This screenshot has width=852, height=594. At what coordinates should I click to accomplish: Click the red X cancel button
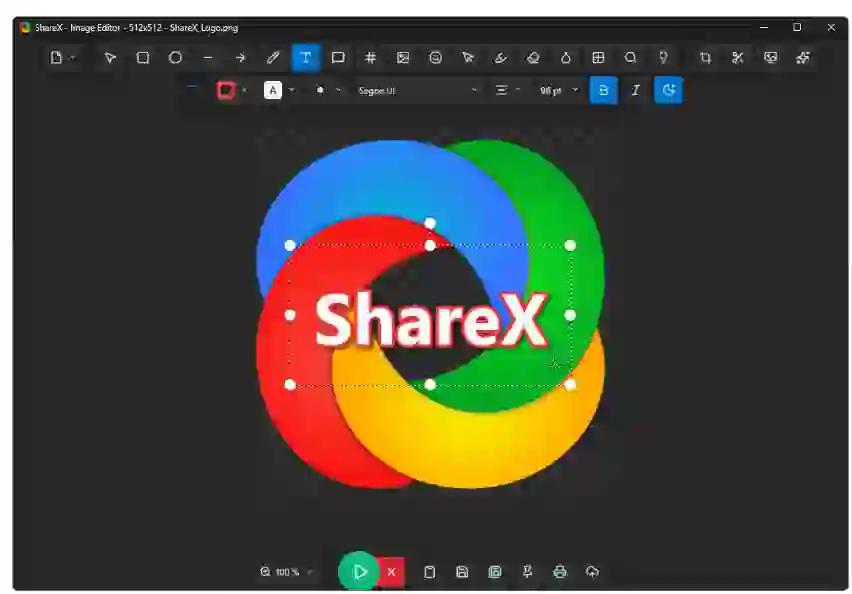(x=391, y=572)
